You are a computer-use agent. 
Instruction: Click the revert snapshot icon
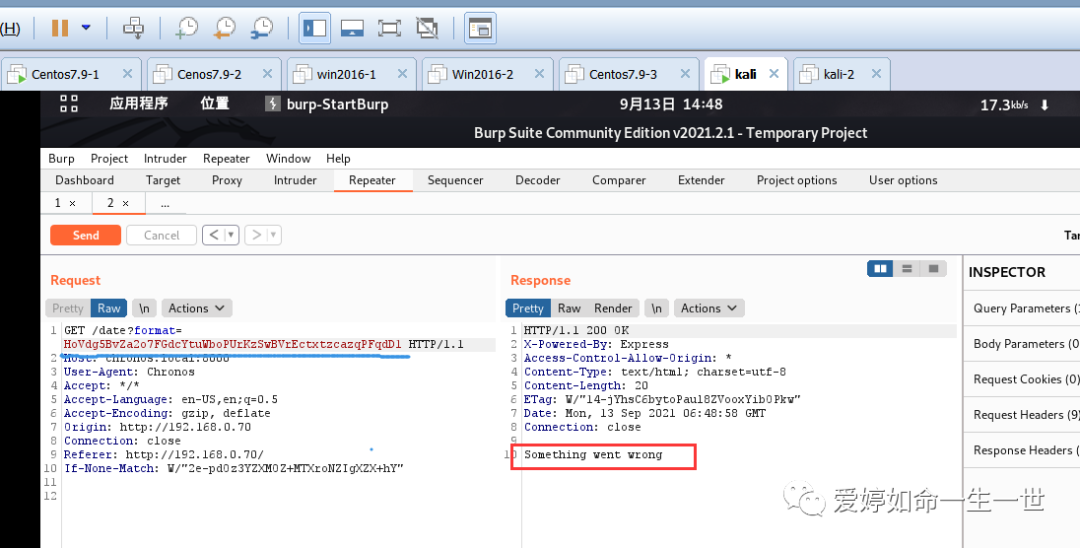tap(225, 28)
